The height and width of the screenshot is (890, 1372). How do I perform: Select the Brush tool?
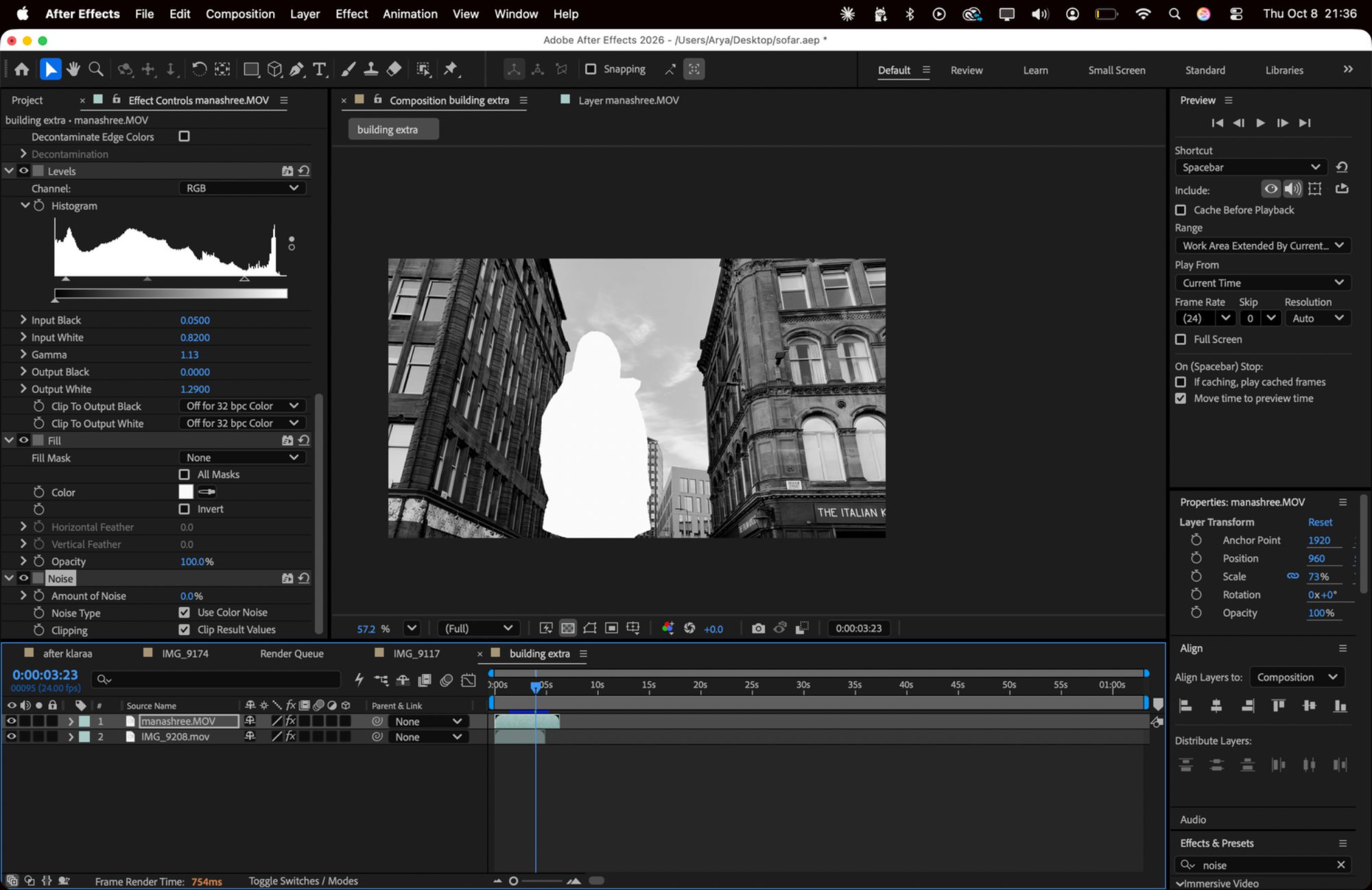pos(348,69)
